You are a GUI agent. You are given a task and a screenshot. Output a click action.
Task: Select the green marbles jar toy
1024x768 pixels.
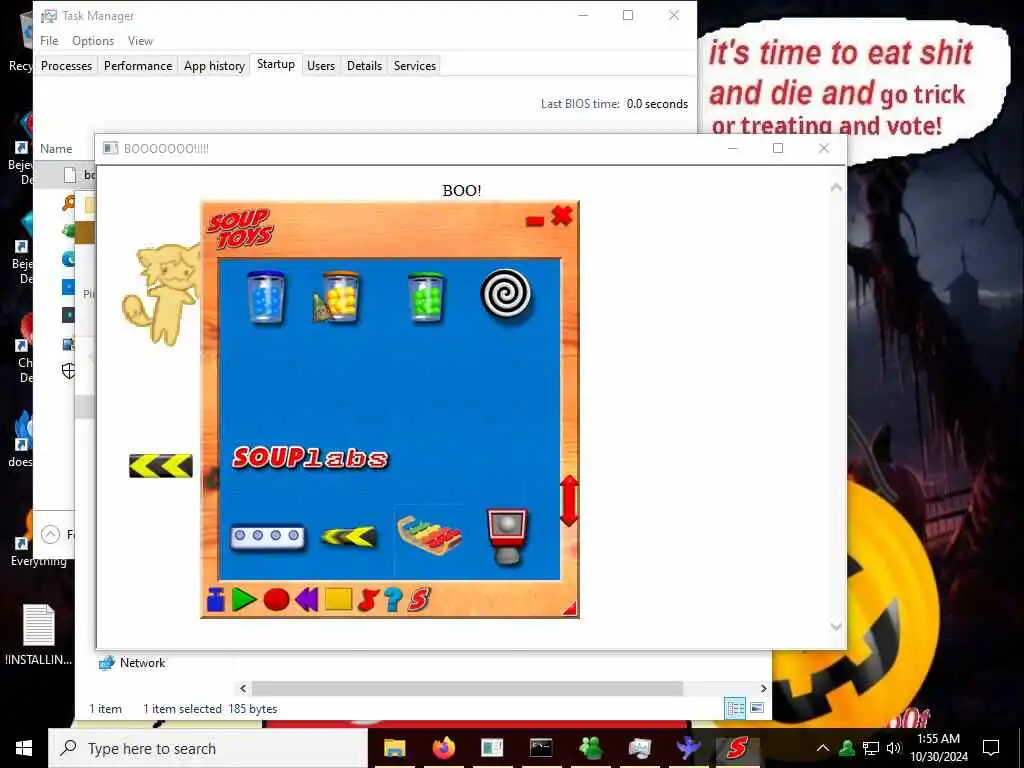point(426,297)
